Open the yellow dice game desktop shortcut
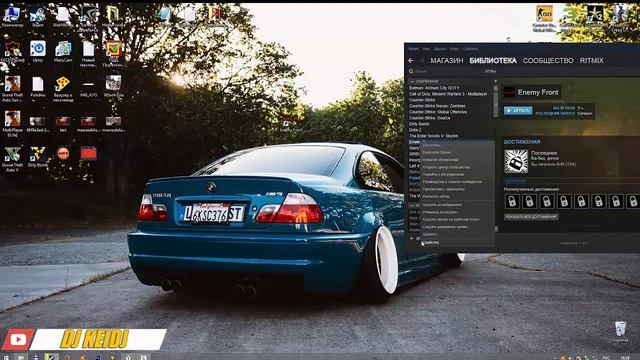Viewport: 640px width, 360px height. coord(63,88)
